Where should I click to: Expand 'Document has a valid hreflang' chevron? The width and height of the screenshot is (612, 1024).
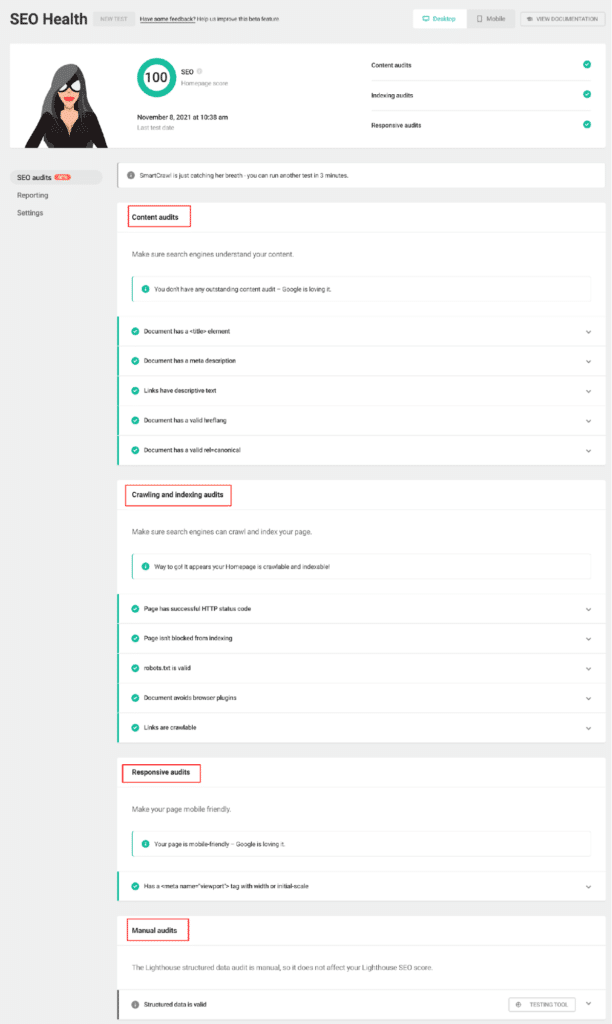tap(588, 421)
